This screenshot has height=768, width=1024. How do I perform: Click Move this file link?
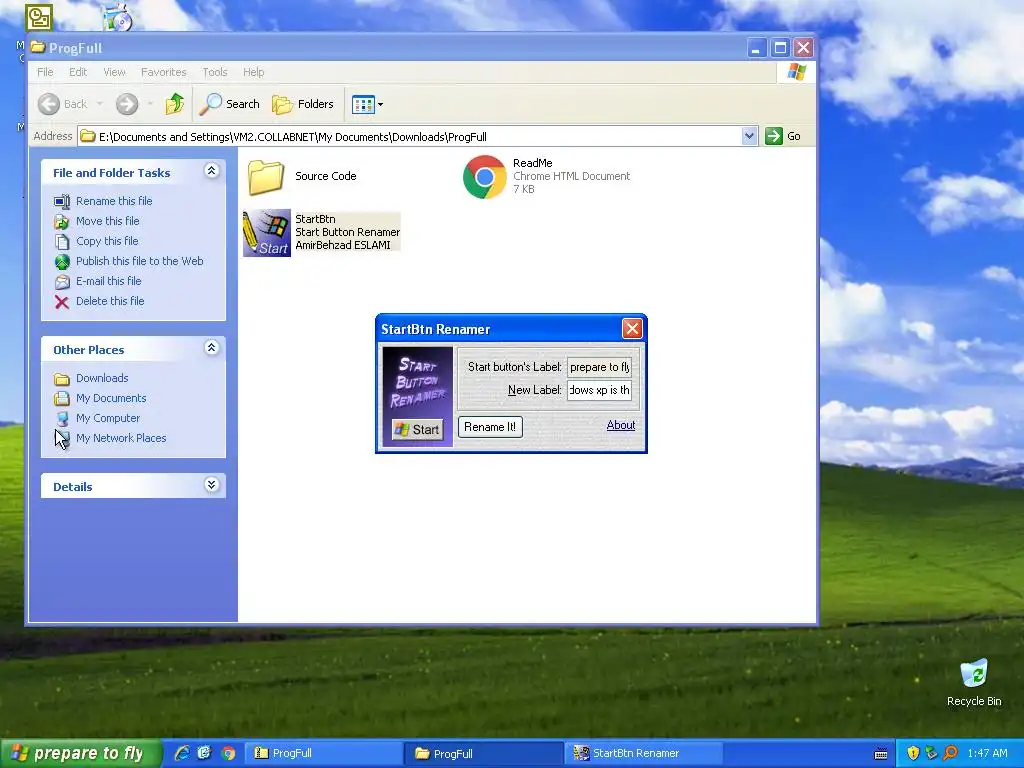(x=107, y=221)
